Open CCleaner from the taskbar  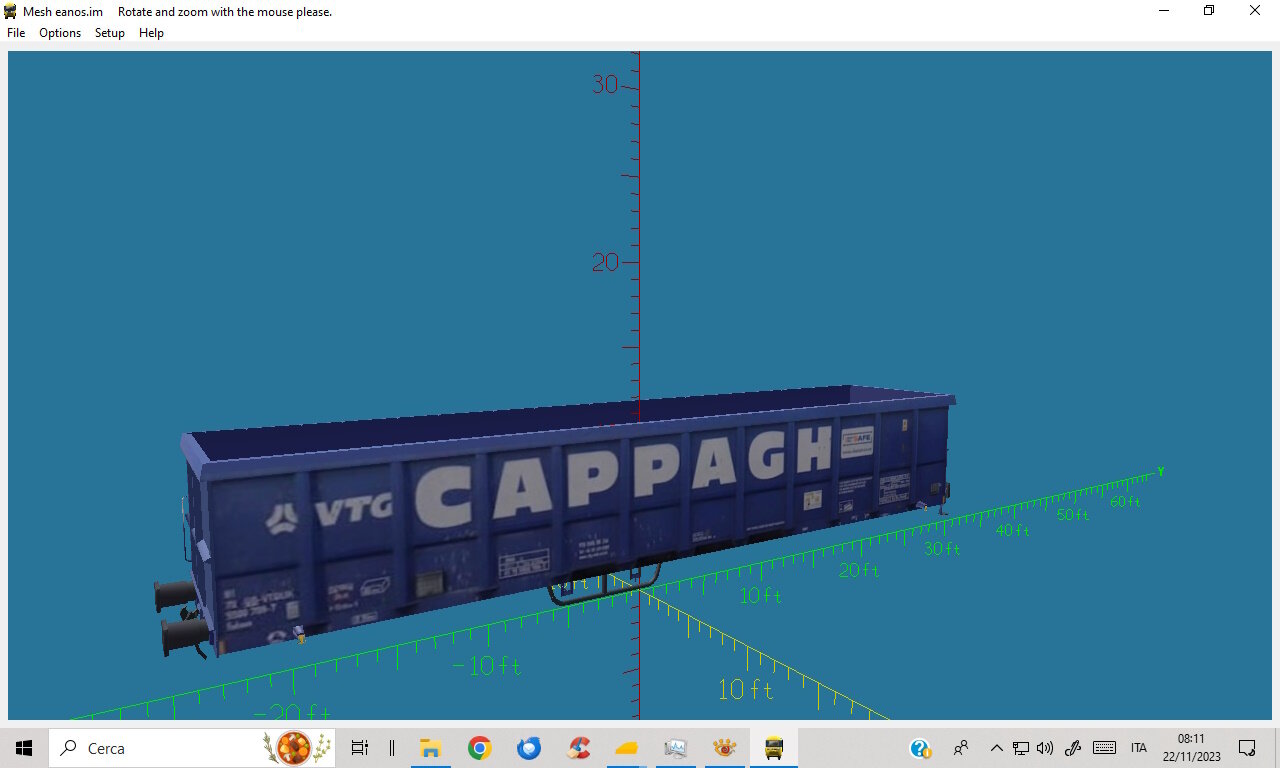(x=578, y=748)
